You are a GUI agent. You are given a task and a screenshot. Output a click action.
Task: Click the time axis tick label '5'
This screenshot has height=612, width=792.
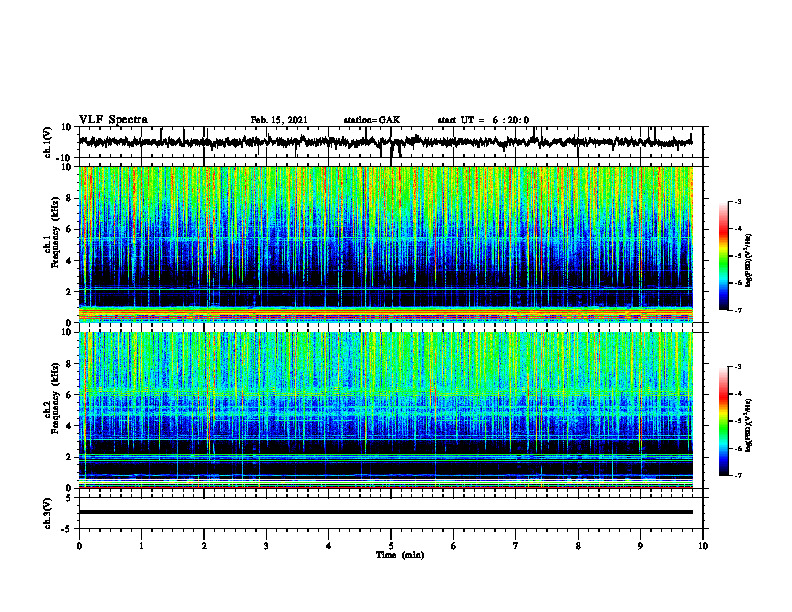(x=391, y=546)
